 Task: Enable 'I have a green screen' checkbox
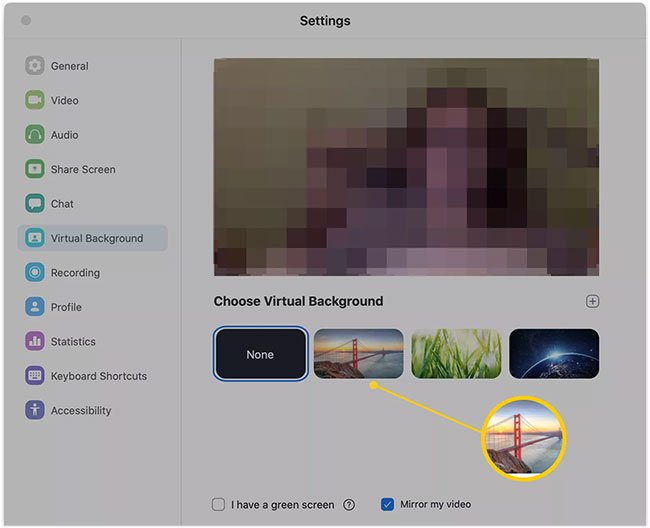click(x=218, y=505)
